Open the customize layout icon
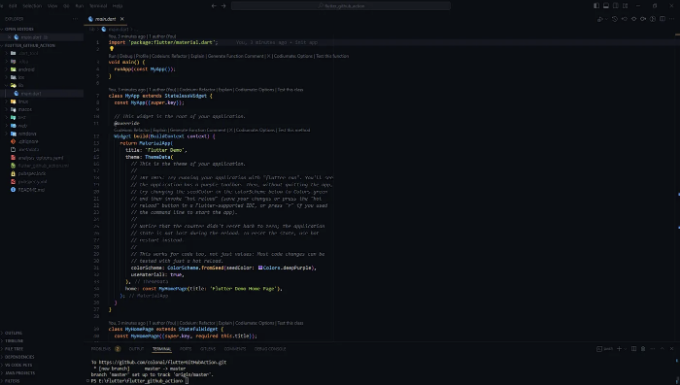This screenshot has height=385, width=680. (625, 6)
